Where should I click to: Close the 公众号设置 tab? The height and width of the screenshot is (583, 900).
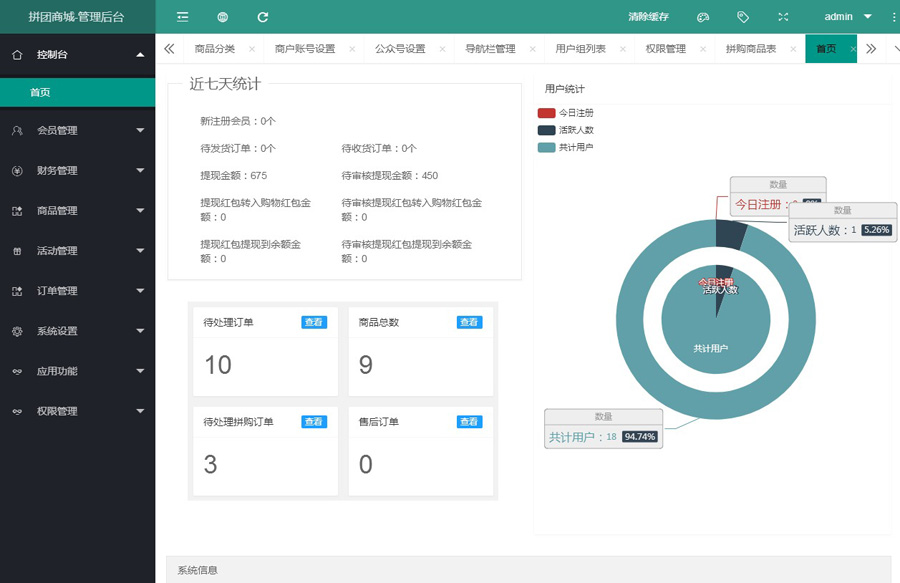(x=442, y=48)
